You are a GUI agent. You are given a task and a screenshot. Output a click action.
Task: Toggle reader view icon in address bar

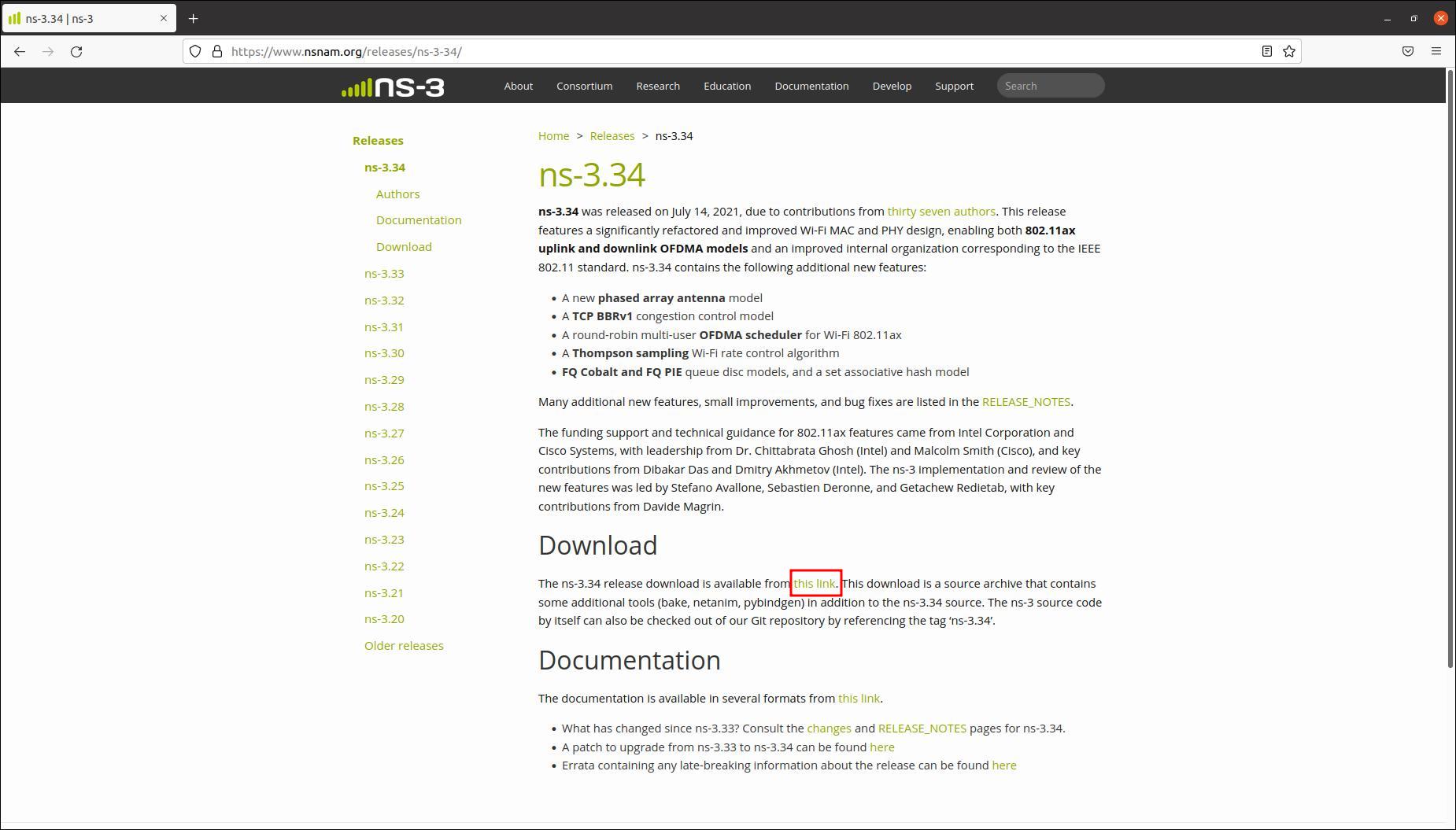click(1267, 51)
